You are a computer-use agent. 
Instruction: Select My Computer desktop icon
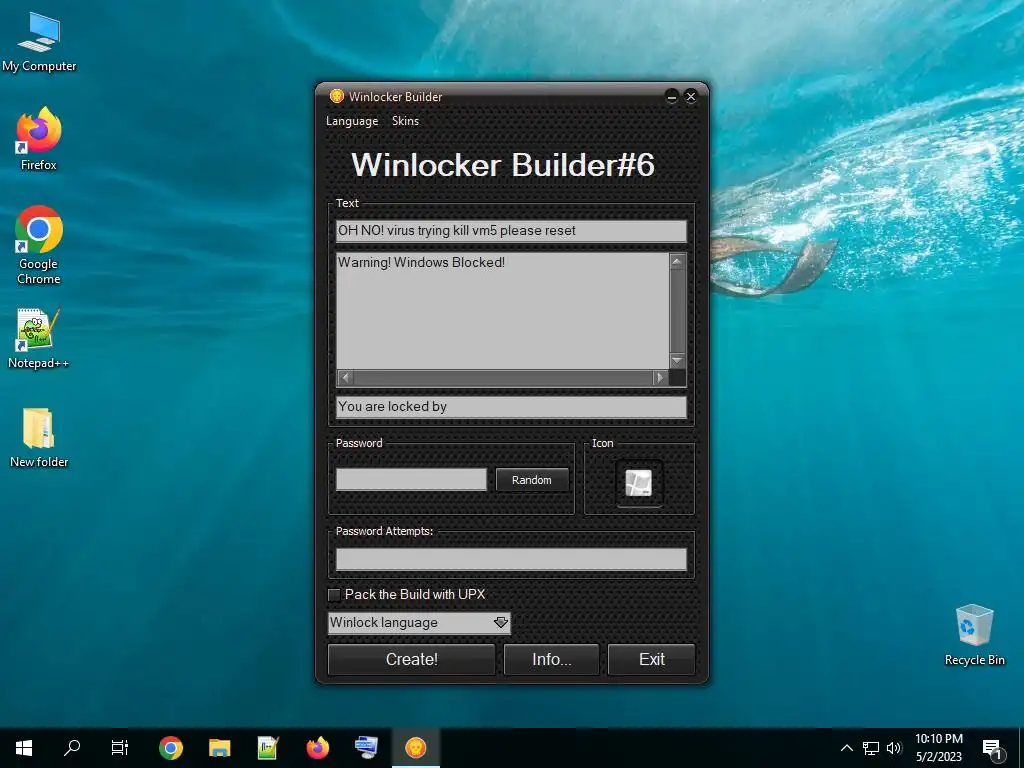(39, 42)
